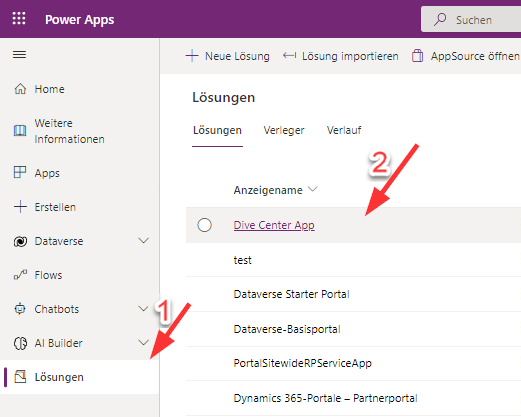Click the Home house icon
The width and height of the screenshot is (521, 417).
coord(20,89)
